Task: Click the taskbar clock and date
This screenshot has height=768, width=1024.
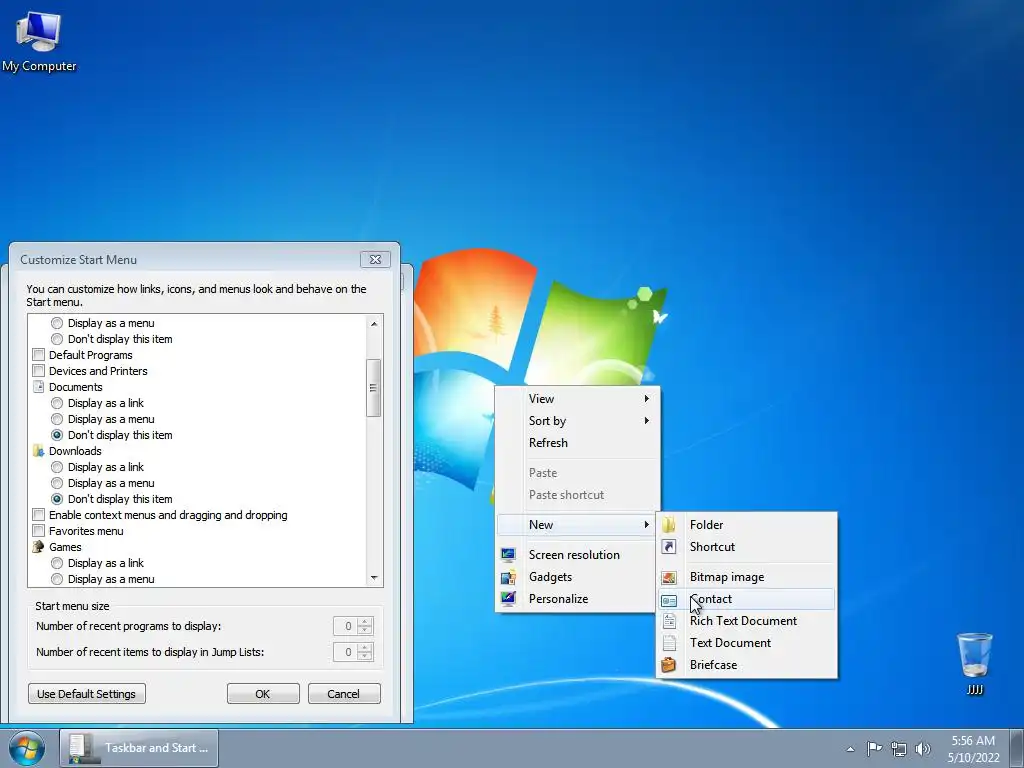Action: click(973, 748)
